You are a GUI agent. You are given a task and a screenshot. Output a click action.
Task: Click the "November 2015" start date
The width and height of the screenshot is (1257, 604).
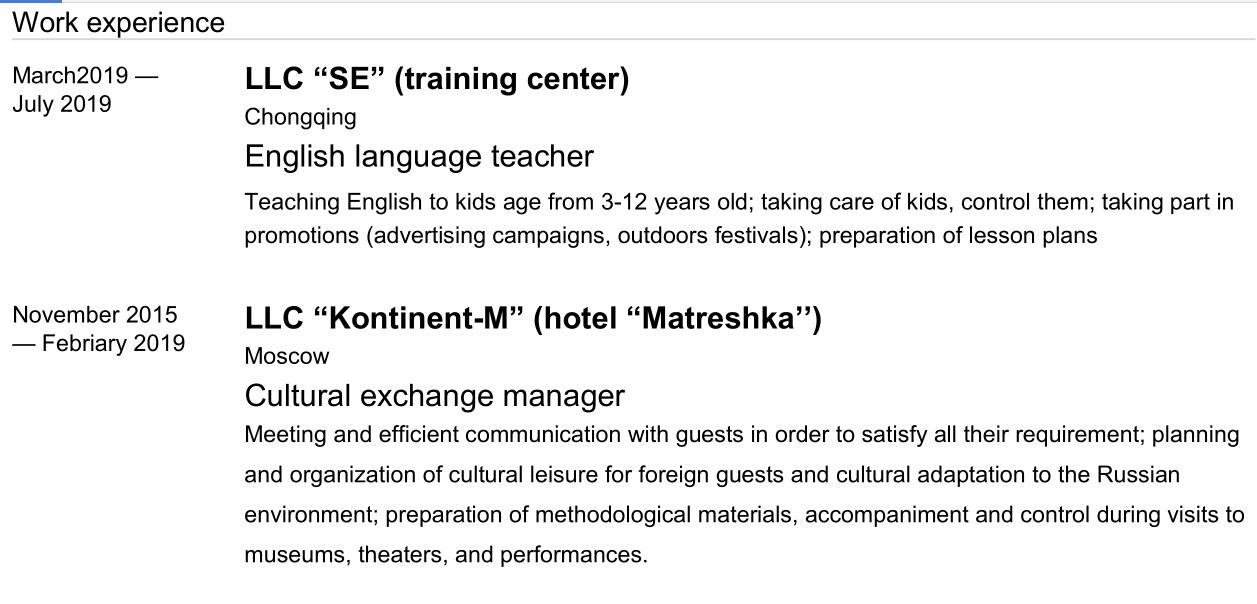click(95, 315)
